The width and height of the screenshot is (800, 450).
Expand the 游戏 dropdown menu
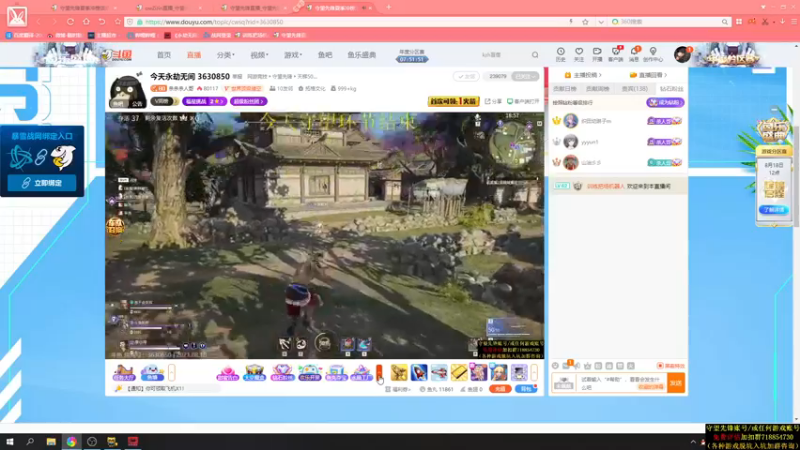tap(293, 55)
